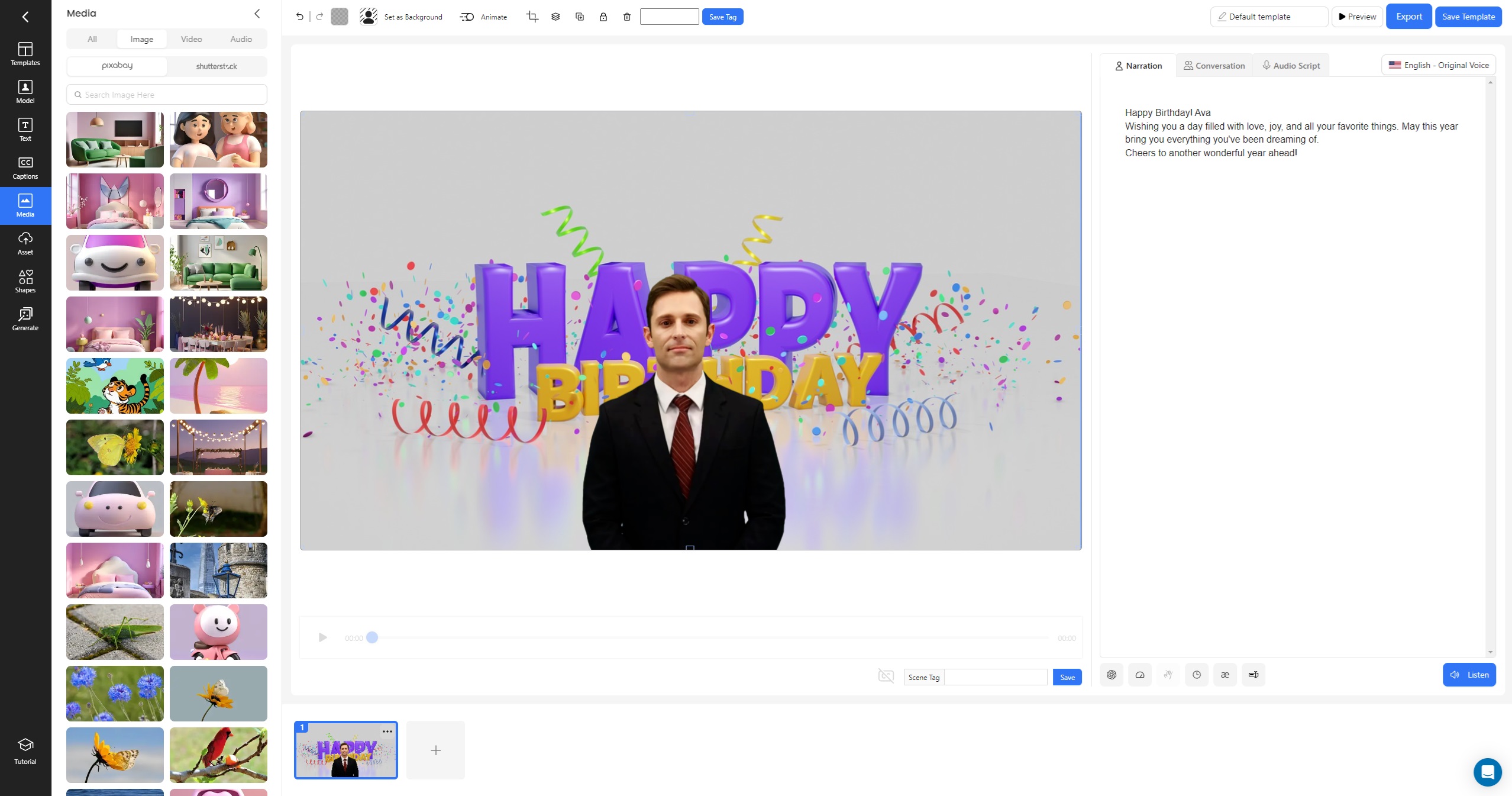Click the crop tool icon

pyautogui.click(x=532, y=17)
